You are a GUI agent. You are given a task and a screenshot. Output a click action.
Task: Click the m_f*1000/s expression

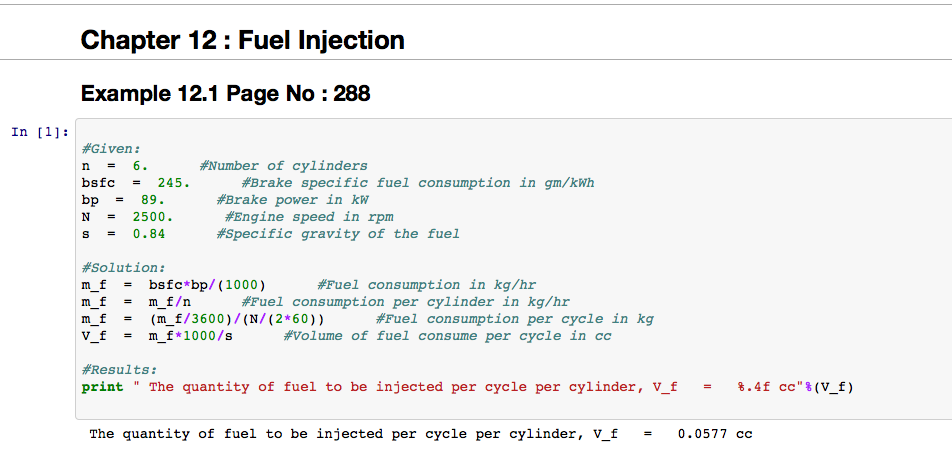tap(190, 336)
